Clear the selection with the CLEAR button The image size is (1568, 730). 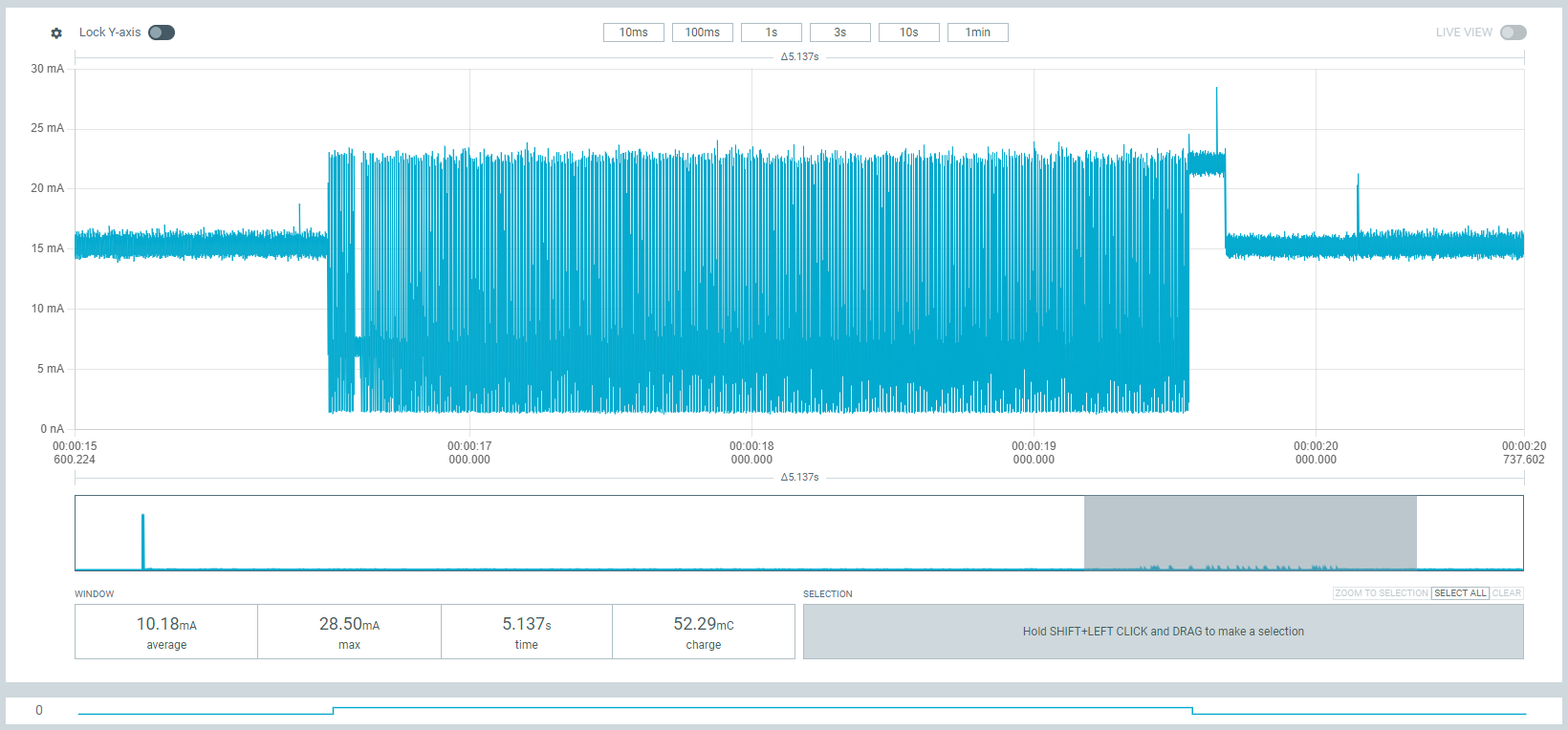[1507, 593]
